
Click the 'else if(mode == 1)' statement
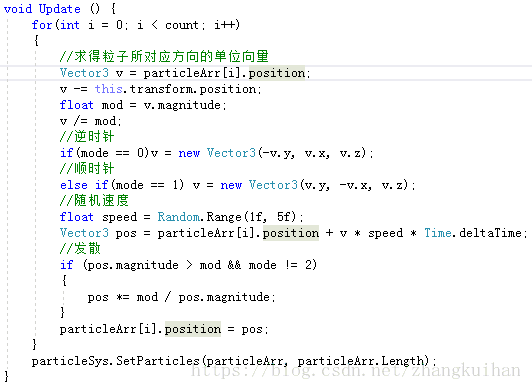pos(122,185)
